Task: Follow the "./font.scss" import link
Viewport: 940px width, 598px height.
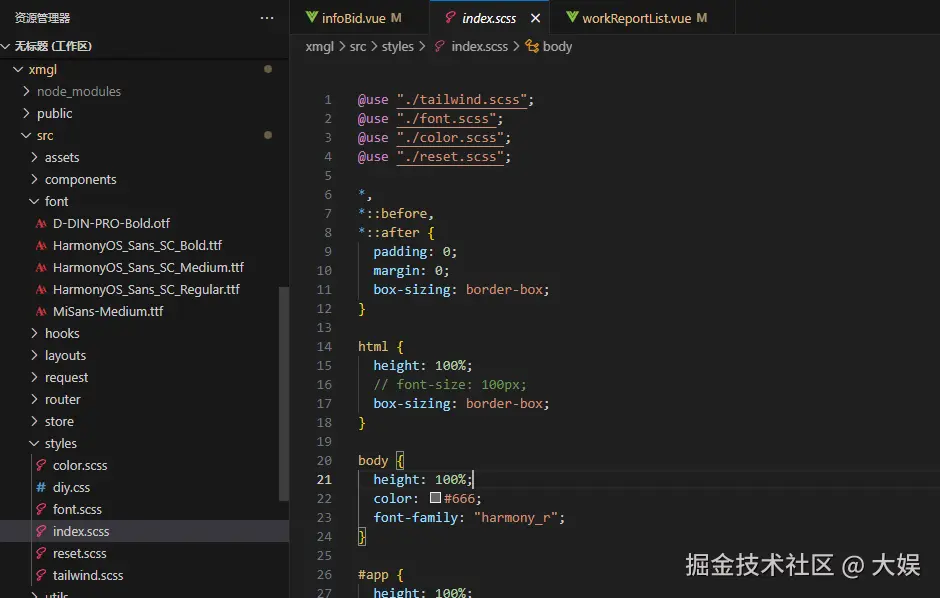Action: (x=447, y=119)
